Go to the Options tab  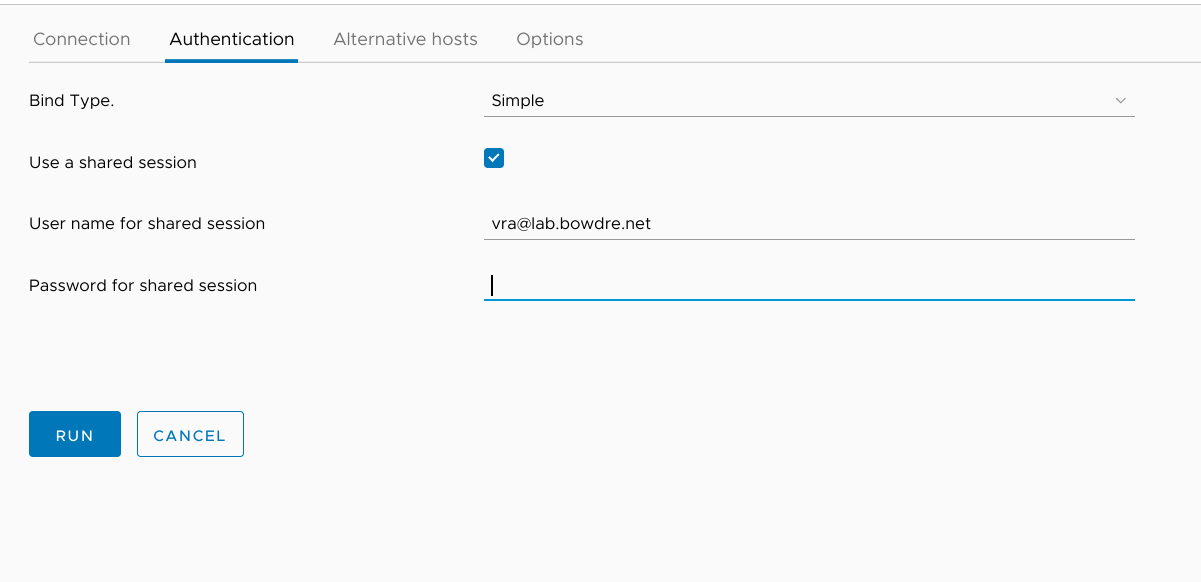[550, 40]
